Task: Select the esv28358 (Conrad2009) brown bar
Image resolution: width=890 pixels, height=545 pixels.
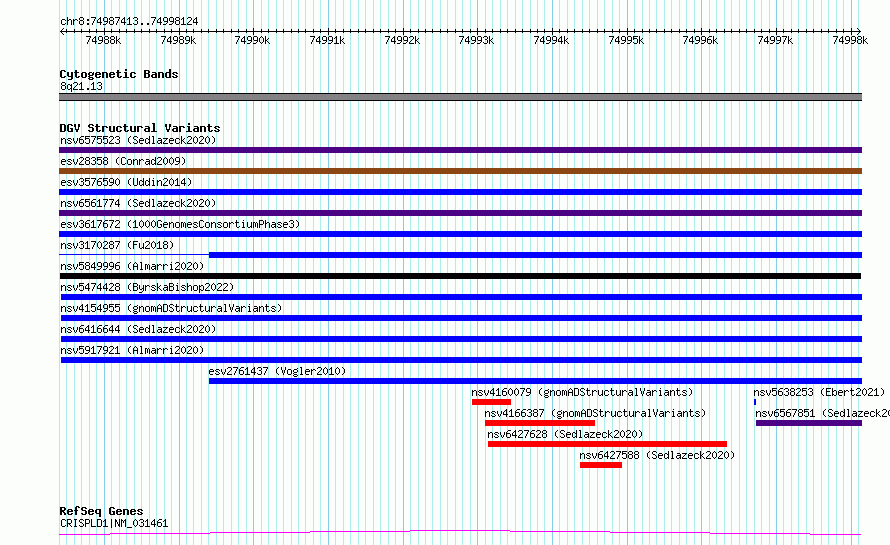Action: coord(460,171)
